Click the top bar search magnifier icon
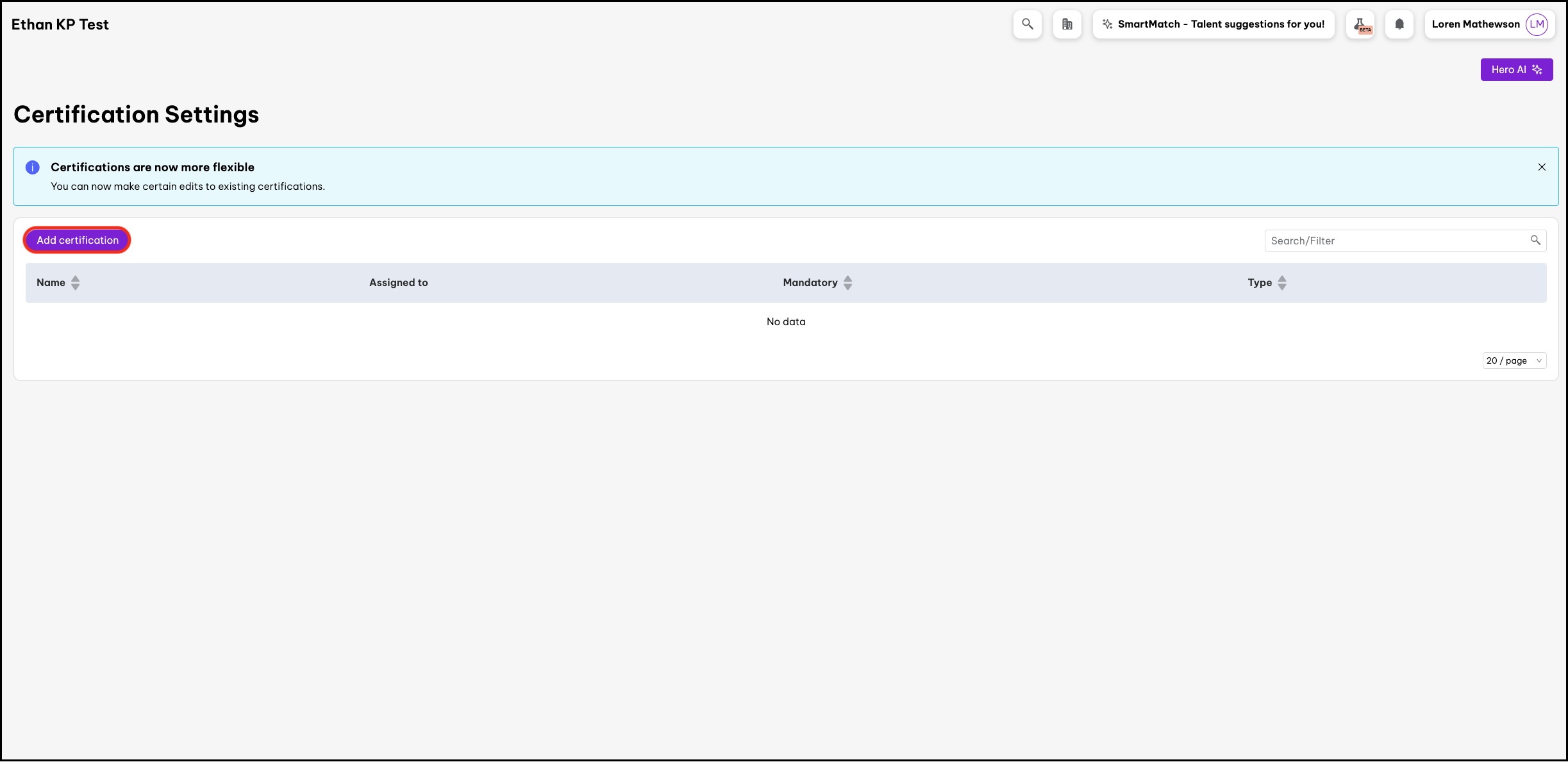Viewport: 1568px width, 762px height. [x=1027, y=24]
